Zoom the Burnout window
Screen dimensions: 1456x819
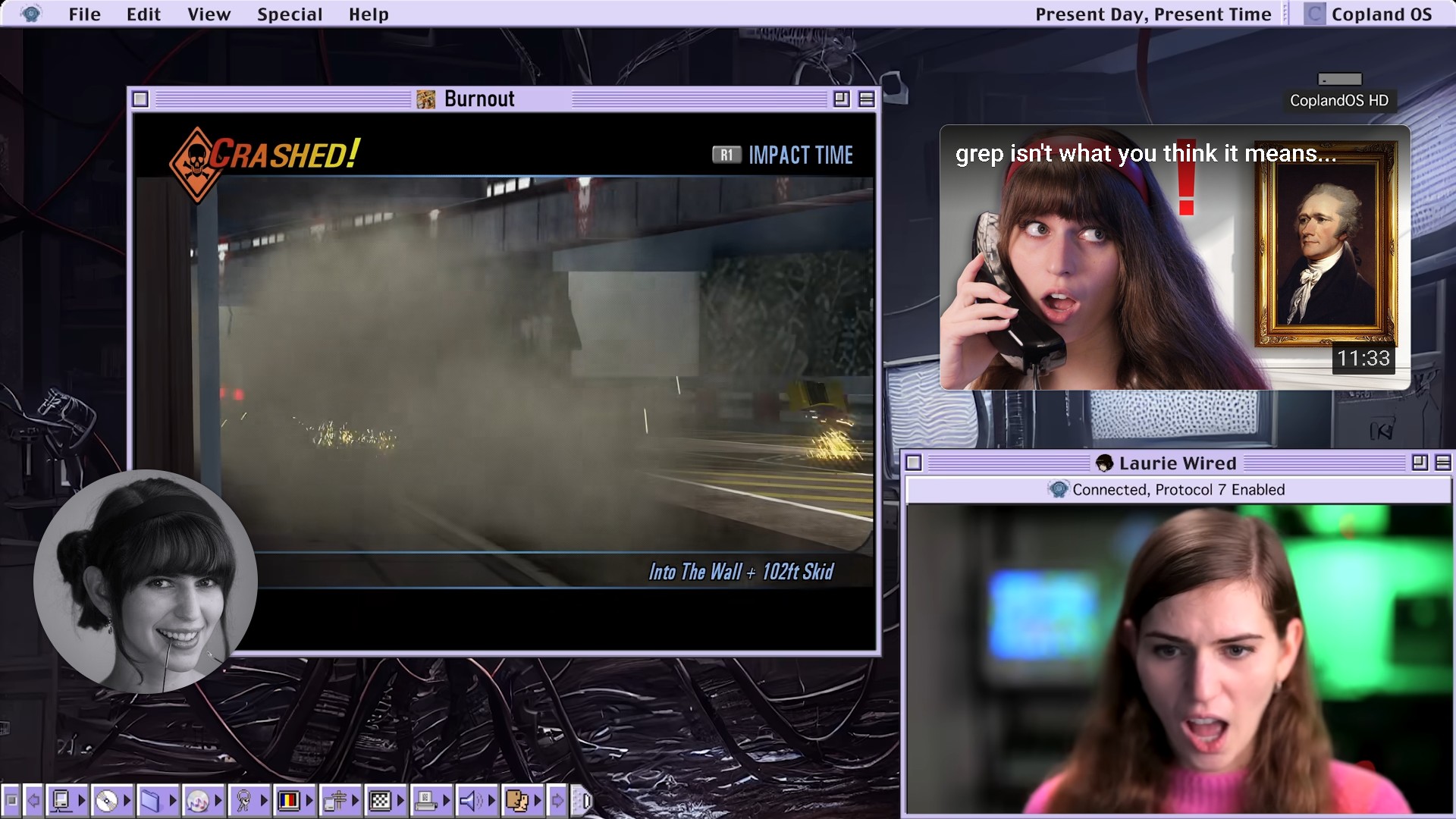point(842,99)
